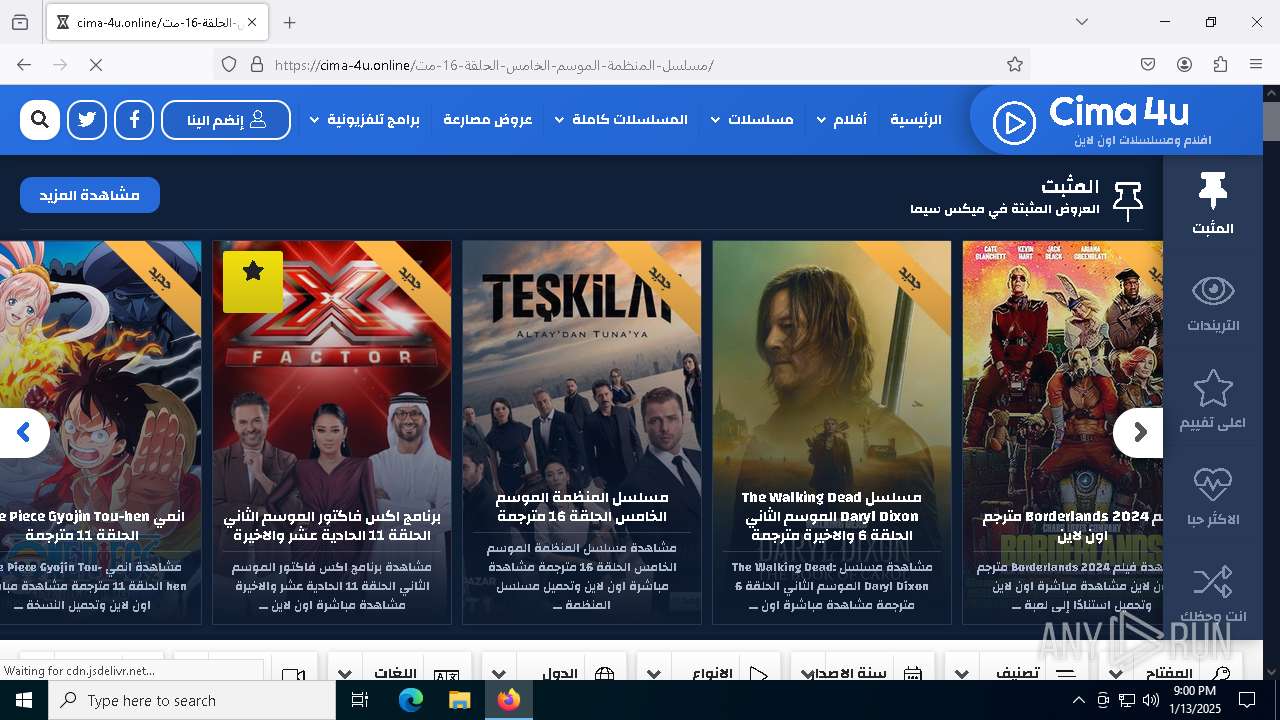Viewport: 1280px width, 720px height.
Task: Open a new browser tab
Action: tap(290, 22)
